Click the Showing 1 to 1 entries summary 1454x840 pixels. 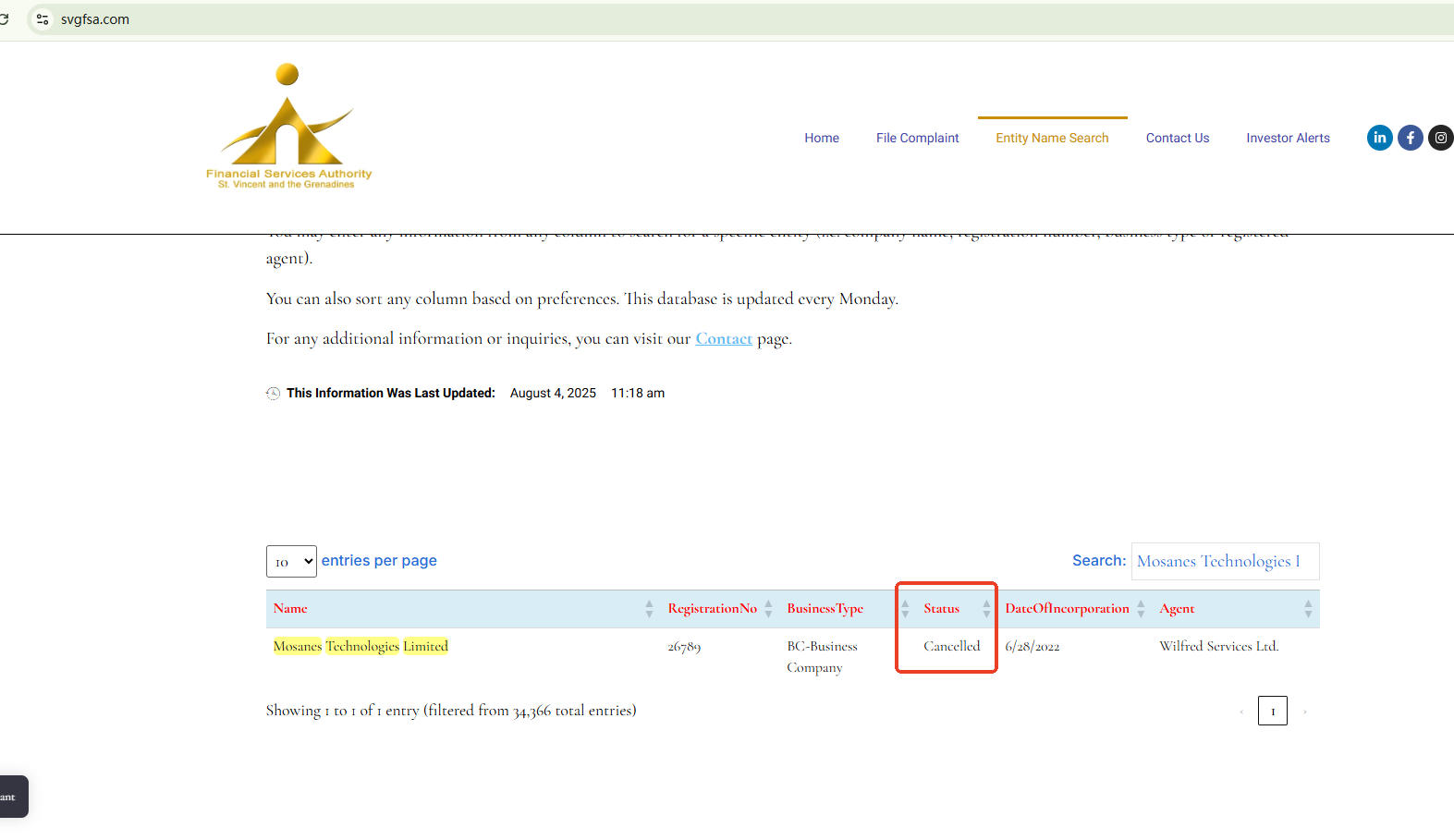(x=451, y=711)
